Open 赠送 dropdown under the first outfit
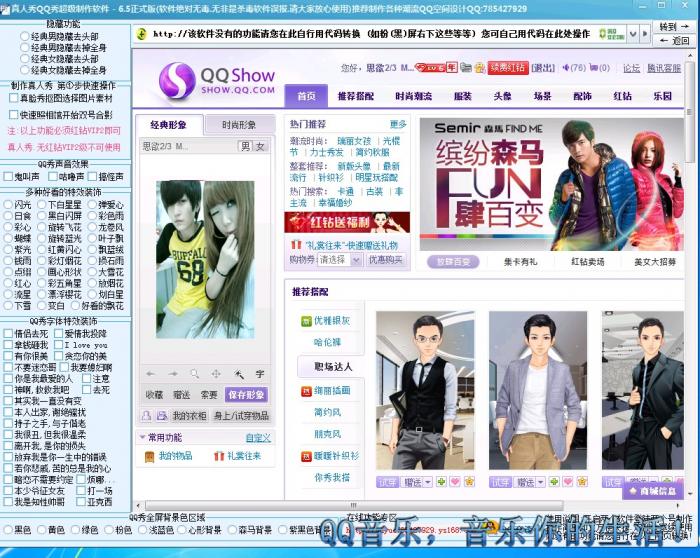The height and width of the screenshot is (558, 700). coord(428,482)
